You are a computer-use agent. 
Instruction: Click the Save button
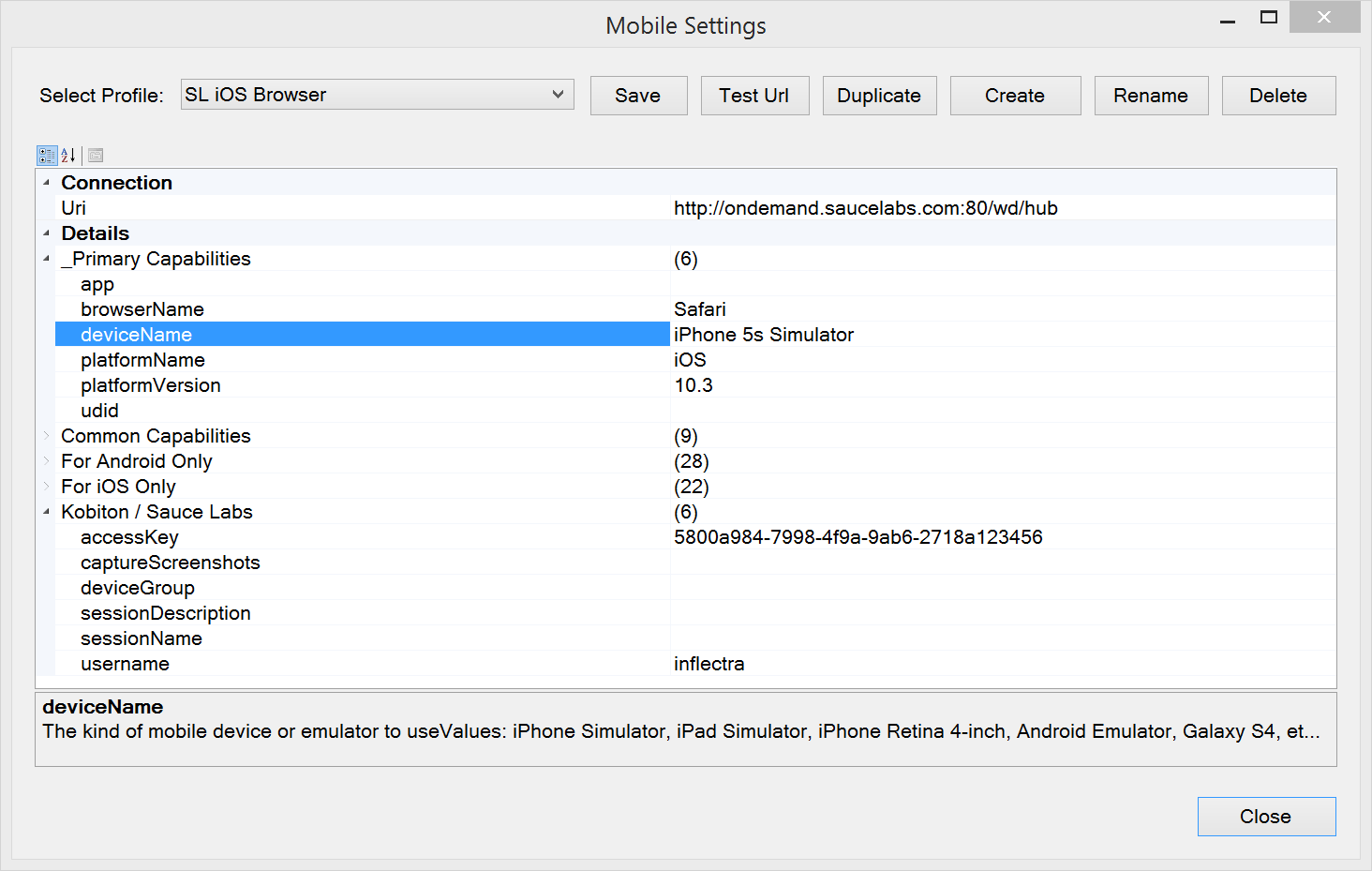tap(638, 96)
